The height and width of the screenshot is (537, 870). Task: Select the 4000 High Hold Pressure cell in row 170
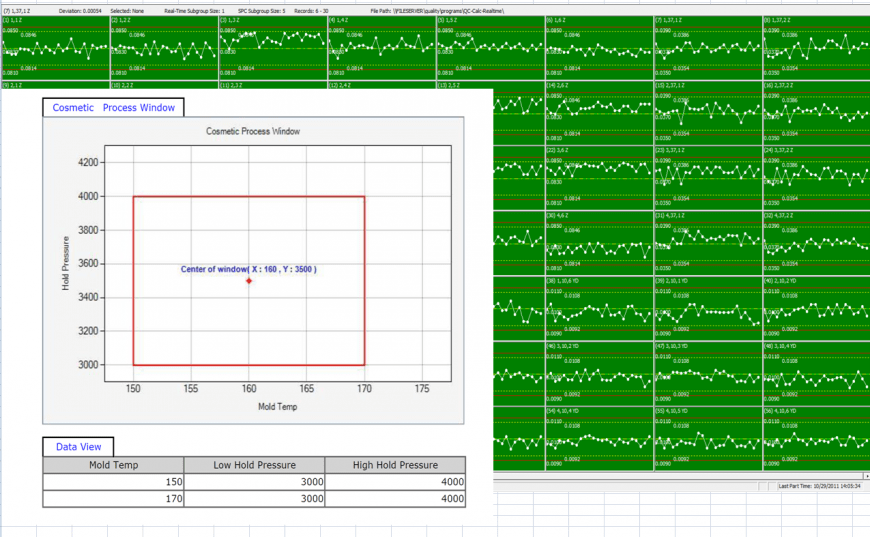396,498
